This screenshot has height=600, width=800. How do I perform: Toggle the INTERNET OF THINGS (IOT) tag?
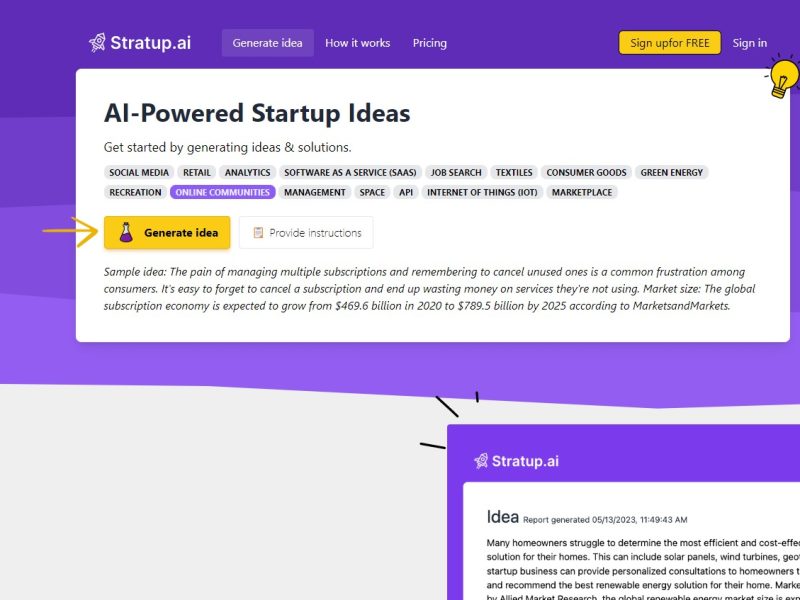tap(482, 192)
